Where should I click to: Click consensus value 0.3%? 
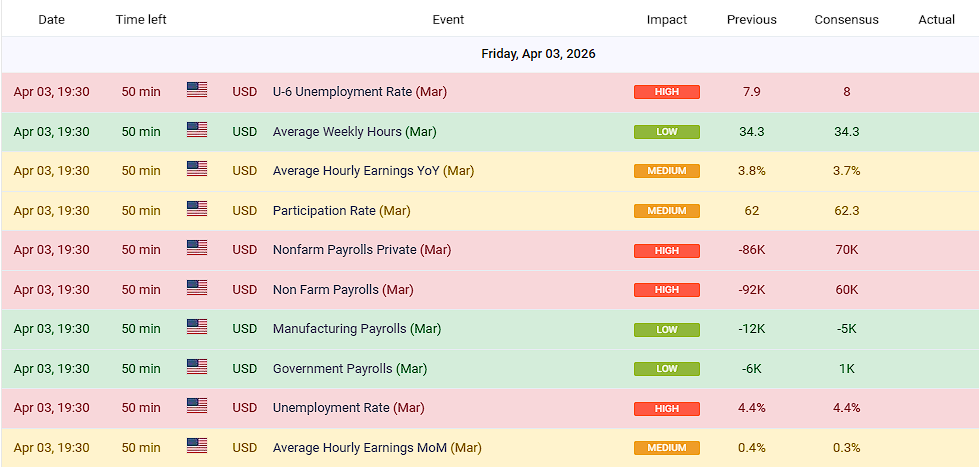click(x=847, y=448)
